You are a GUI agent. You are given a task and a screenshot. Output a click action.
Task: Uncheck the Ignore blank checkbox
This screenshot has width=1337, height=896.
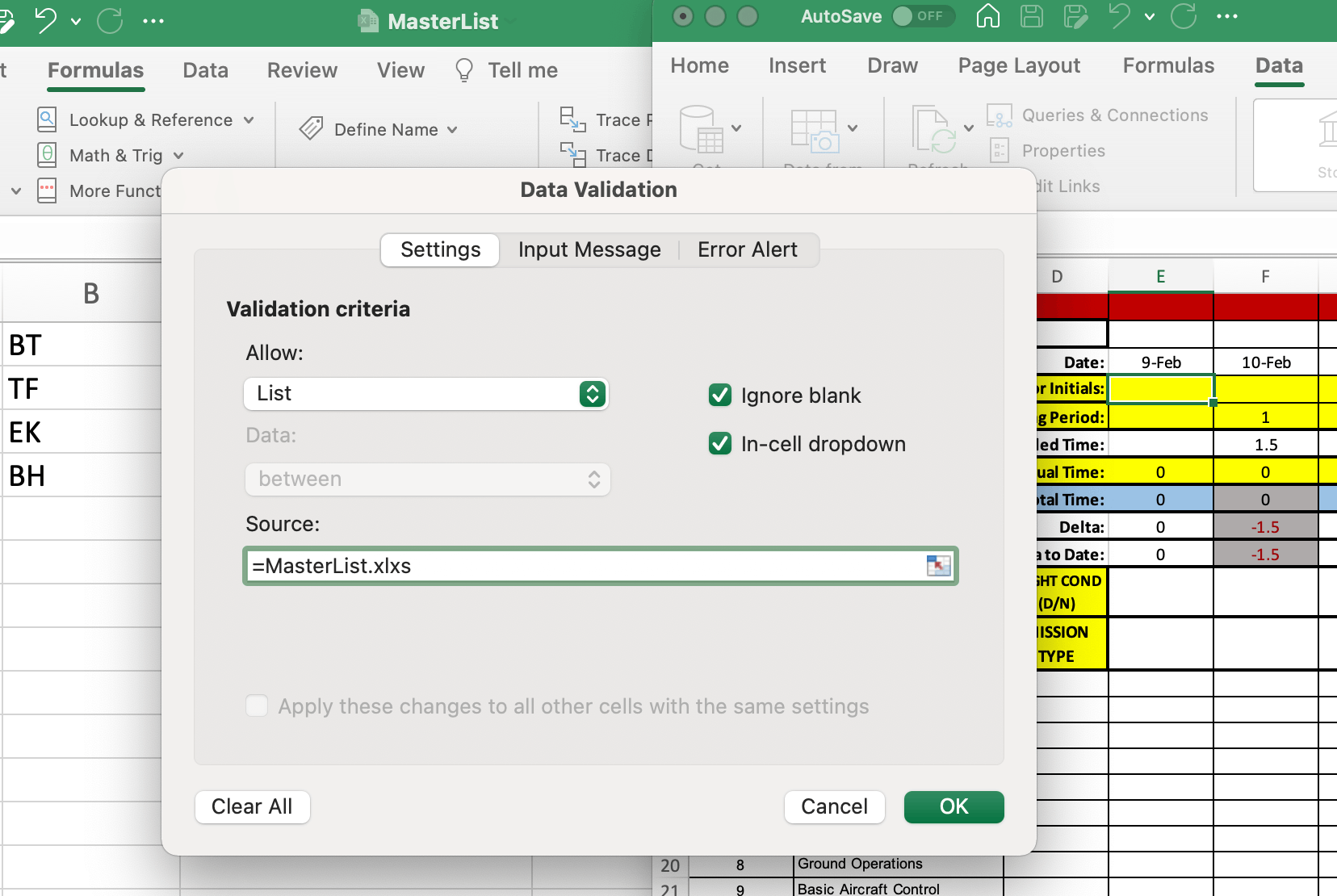tap(719, 396)
